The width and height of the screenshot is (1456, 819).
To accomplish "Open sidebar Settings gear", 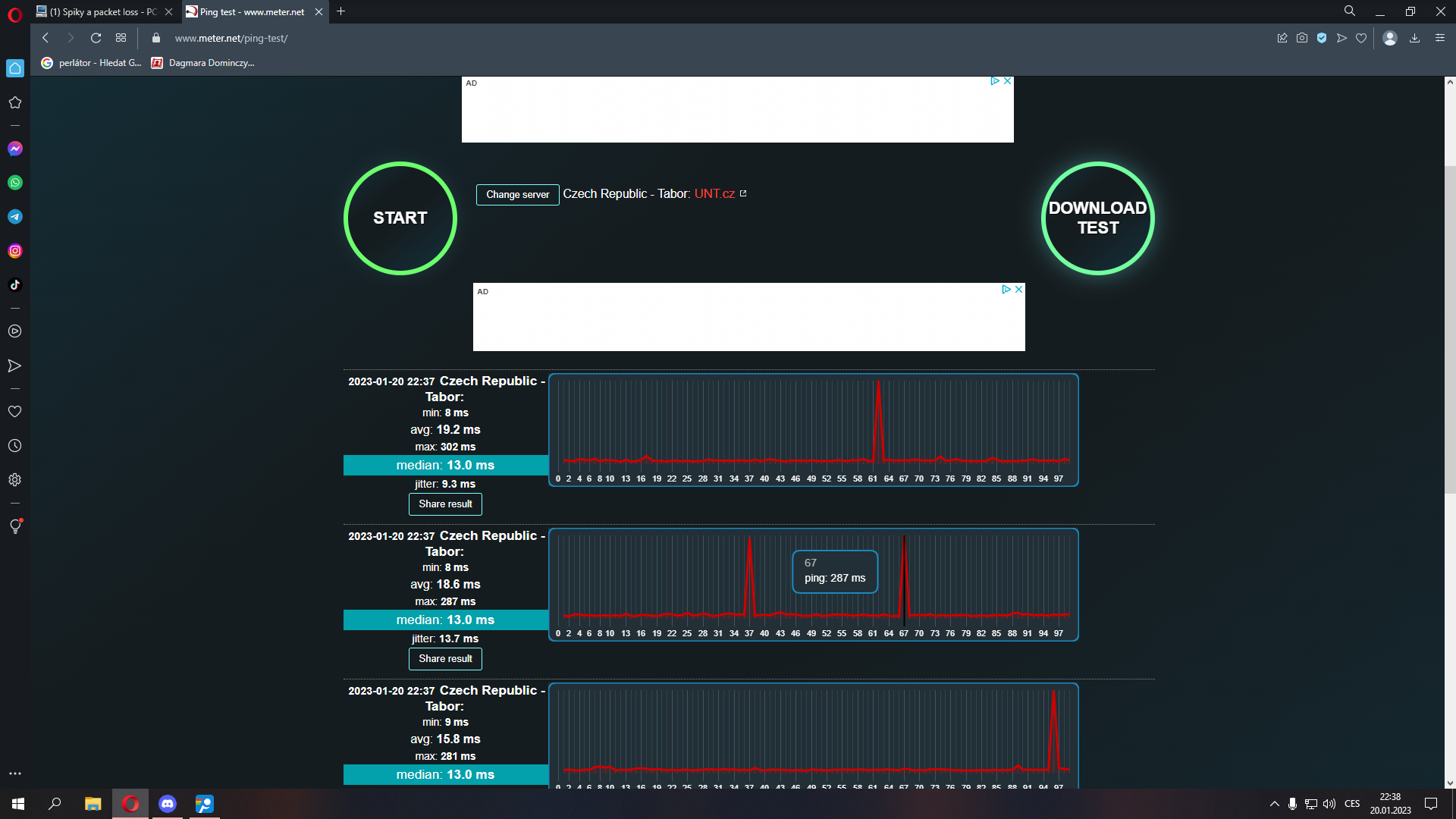I will (x=15, y=480).
